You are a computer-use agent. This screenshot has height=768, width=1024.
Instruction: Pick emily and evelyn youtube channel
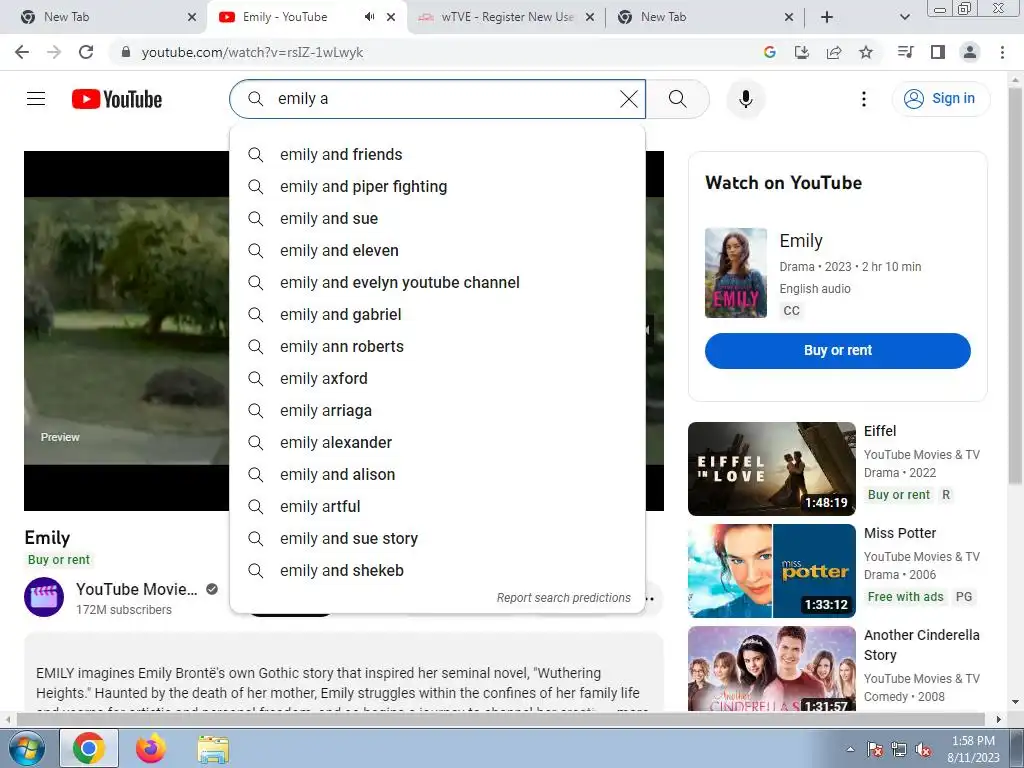pos(438,282)
